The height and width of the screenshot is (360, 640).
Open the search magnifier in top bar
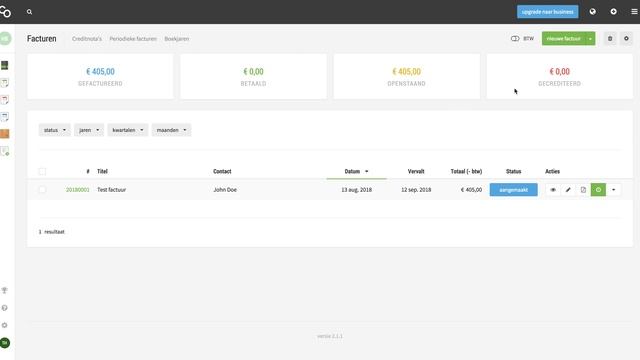pos(29,12)
